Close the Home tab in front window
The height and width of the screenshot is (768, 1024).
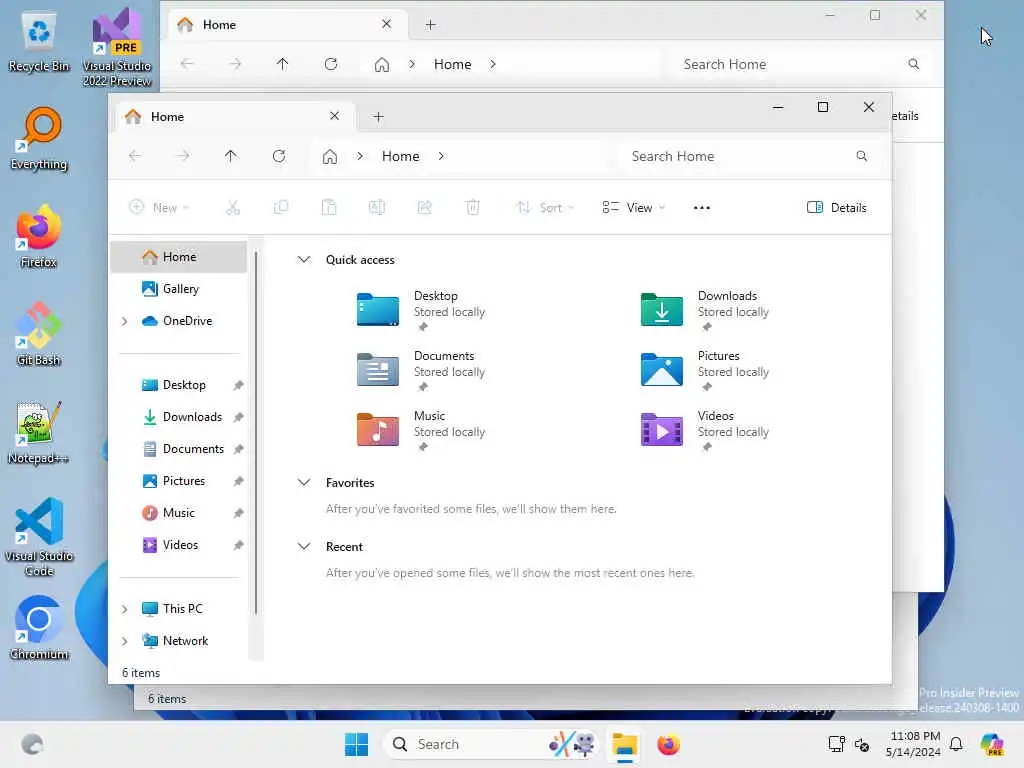(x=334, y=116)
